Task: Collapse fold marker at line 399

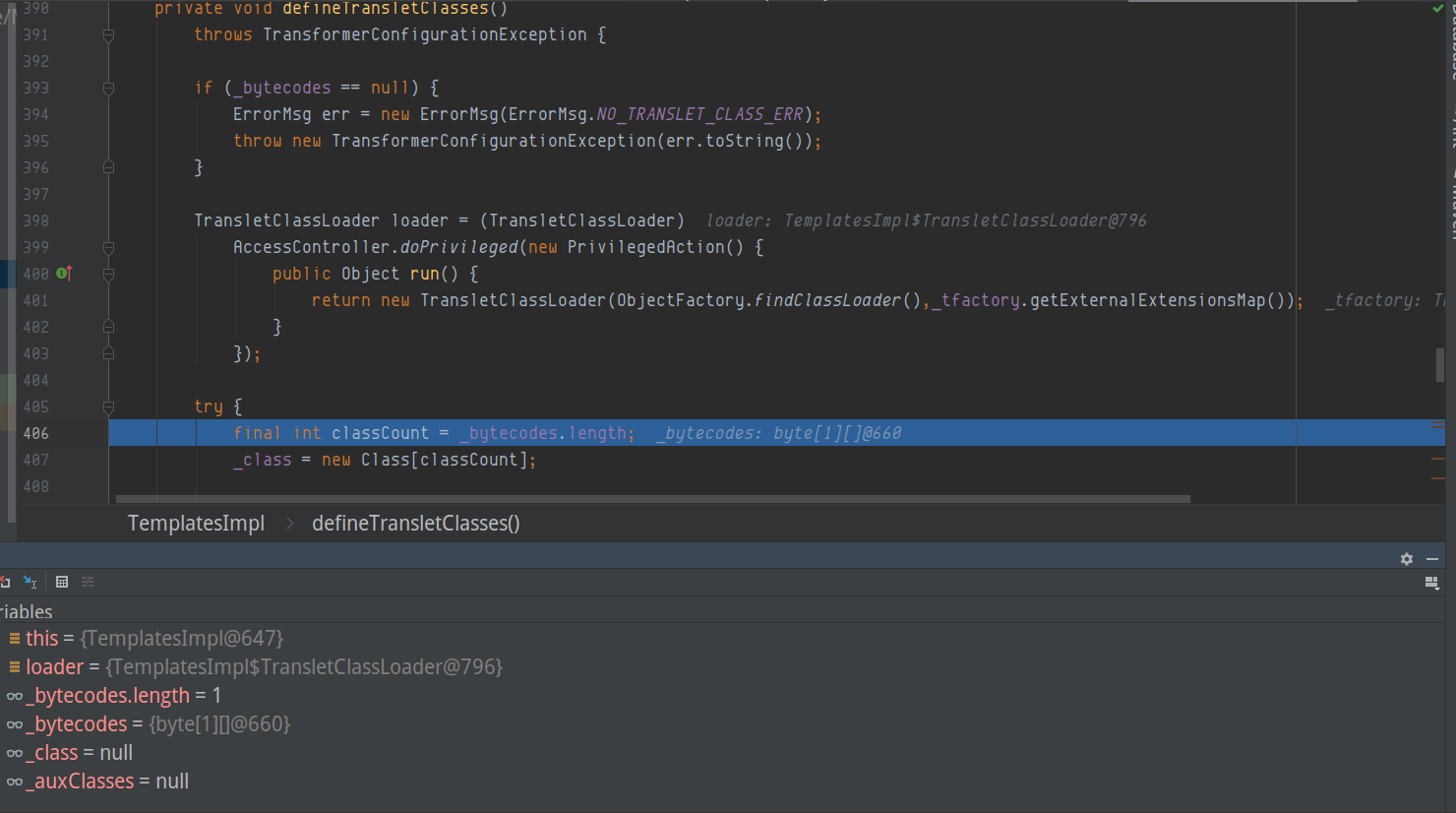Action: [108, 248]
